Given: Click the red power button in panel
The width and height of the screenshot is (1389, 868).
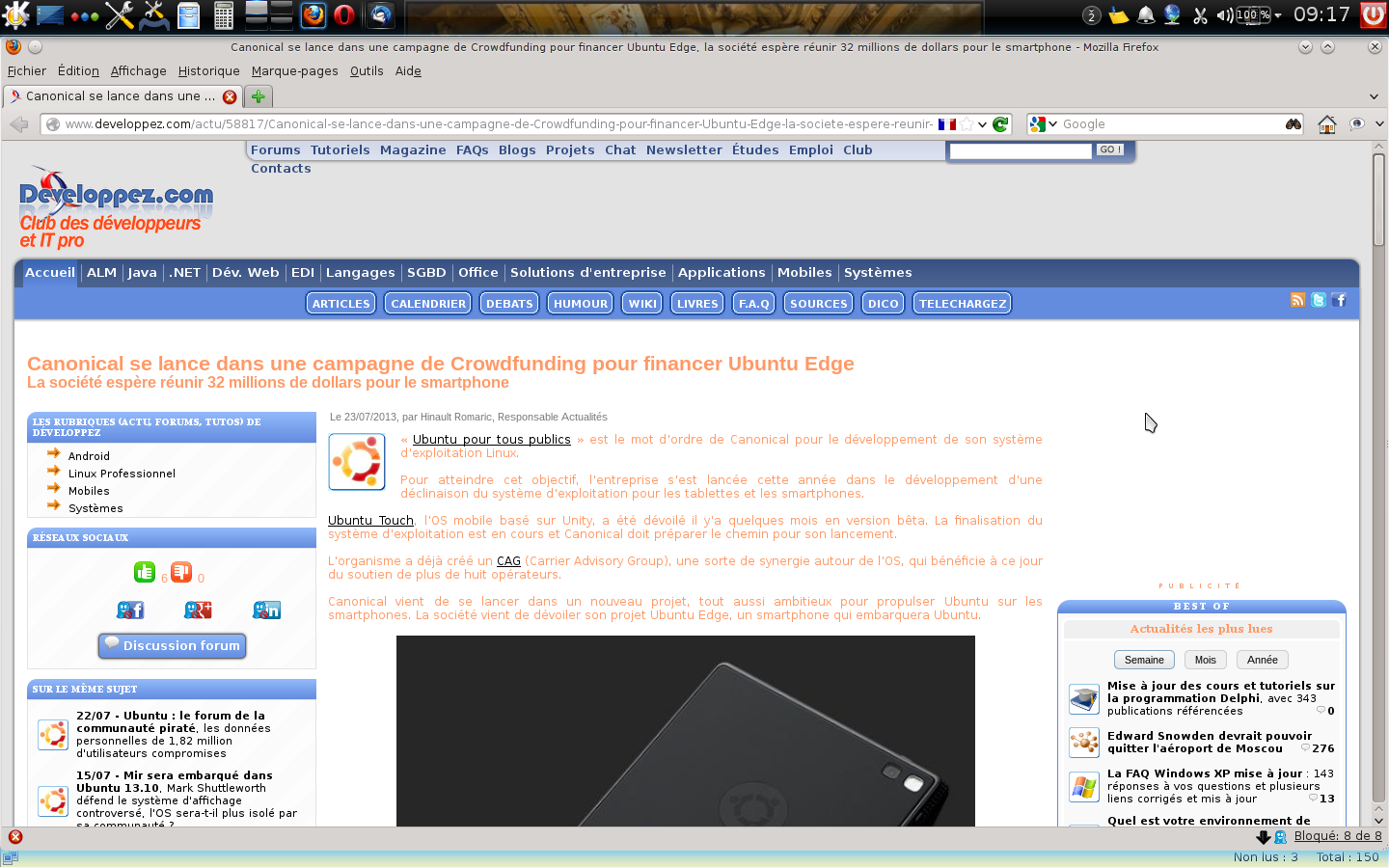Looking at the screenshot, I should [x=1374, y=15].
